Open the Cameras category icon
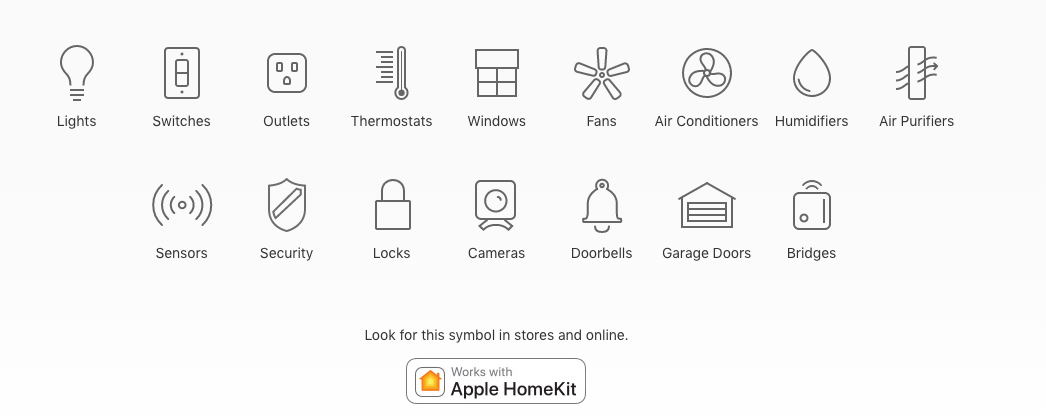Image resolution: width=1046 pixels, height=416 pixels. (496, 205)
